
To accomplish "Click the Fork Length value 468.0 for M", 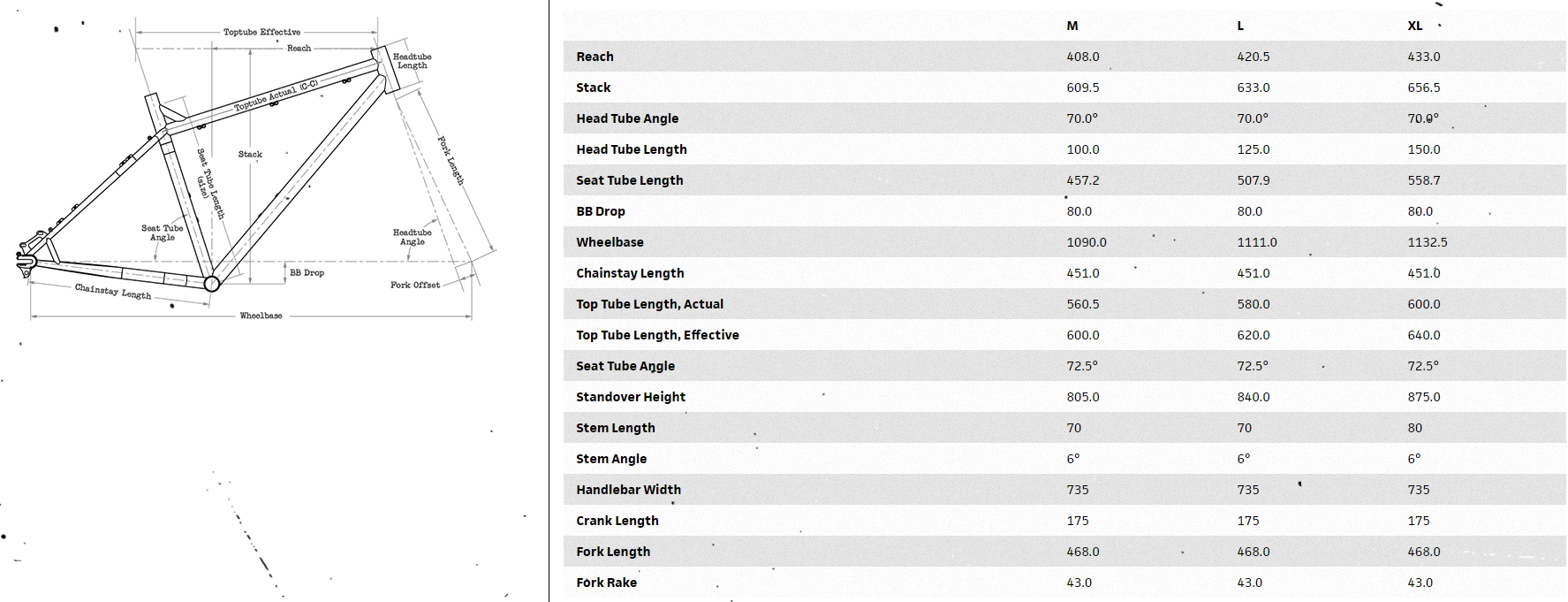I will (x=1083, y=552).
